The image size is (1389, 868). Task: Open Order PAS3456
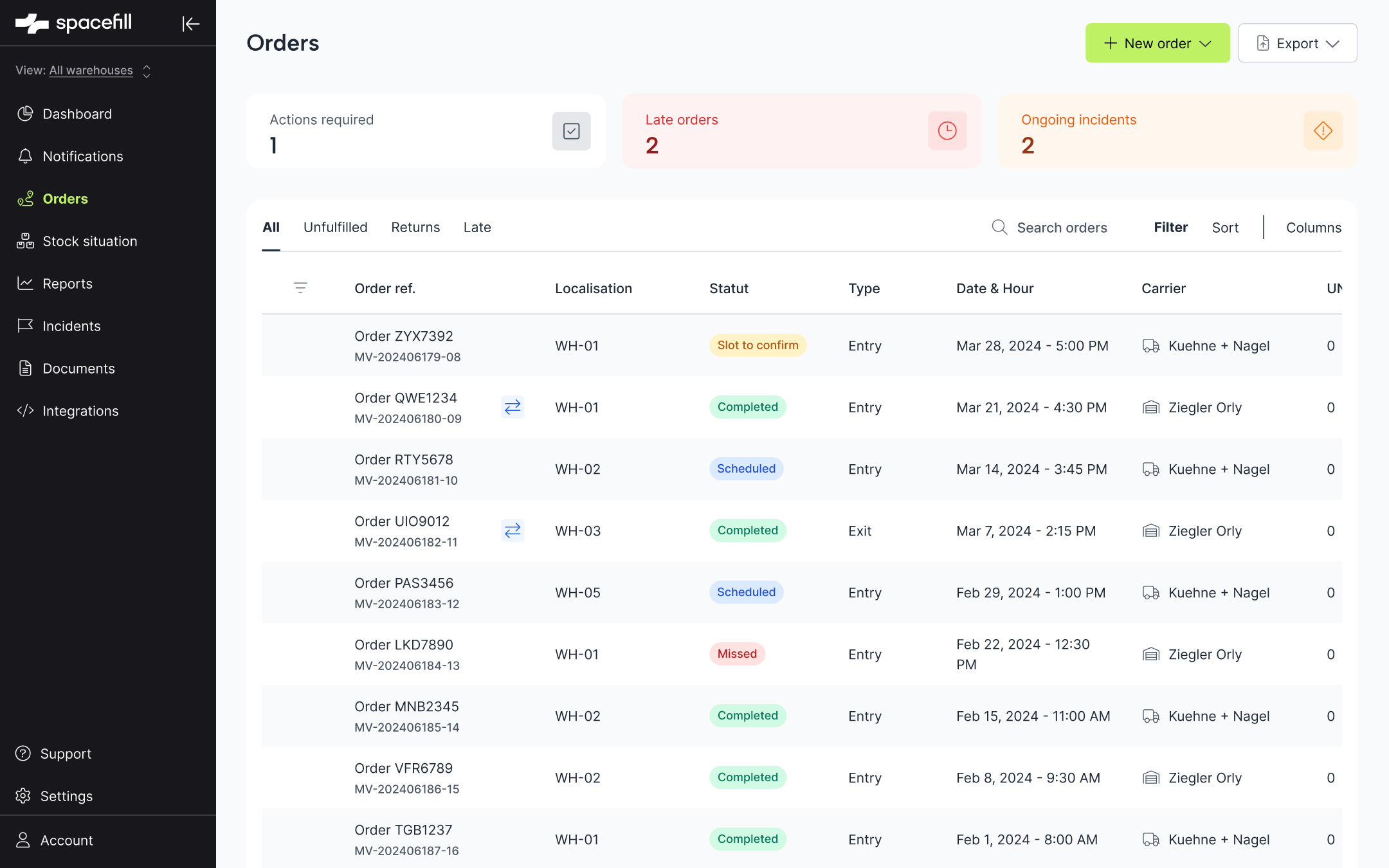[404, 583]
